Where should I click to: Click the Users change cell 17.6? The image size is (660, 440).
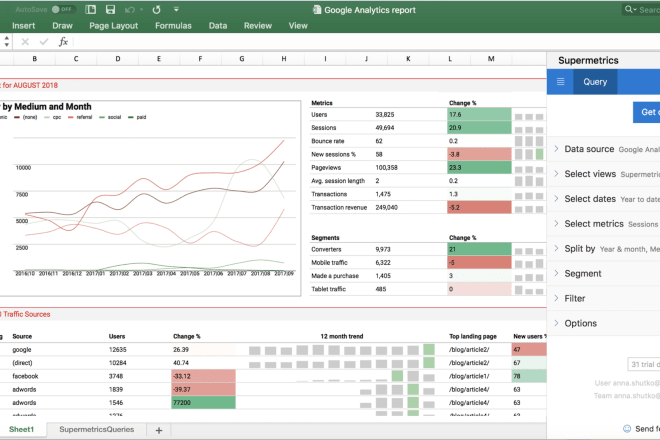pyautogui.click(x=479, y=115)
